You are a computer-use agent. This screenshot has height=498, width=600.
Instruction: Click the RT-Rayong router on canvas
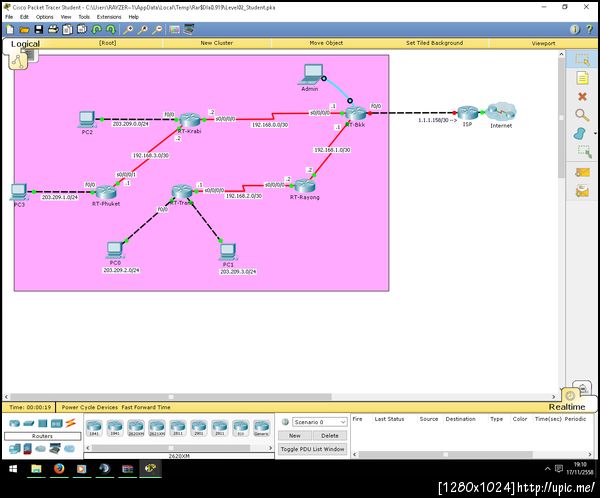(305, 186)
